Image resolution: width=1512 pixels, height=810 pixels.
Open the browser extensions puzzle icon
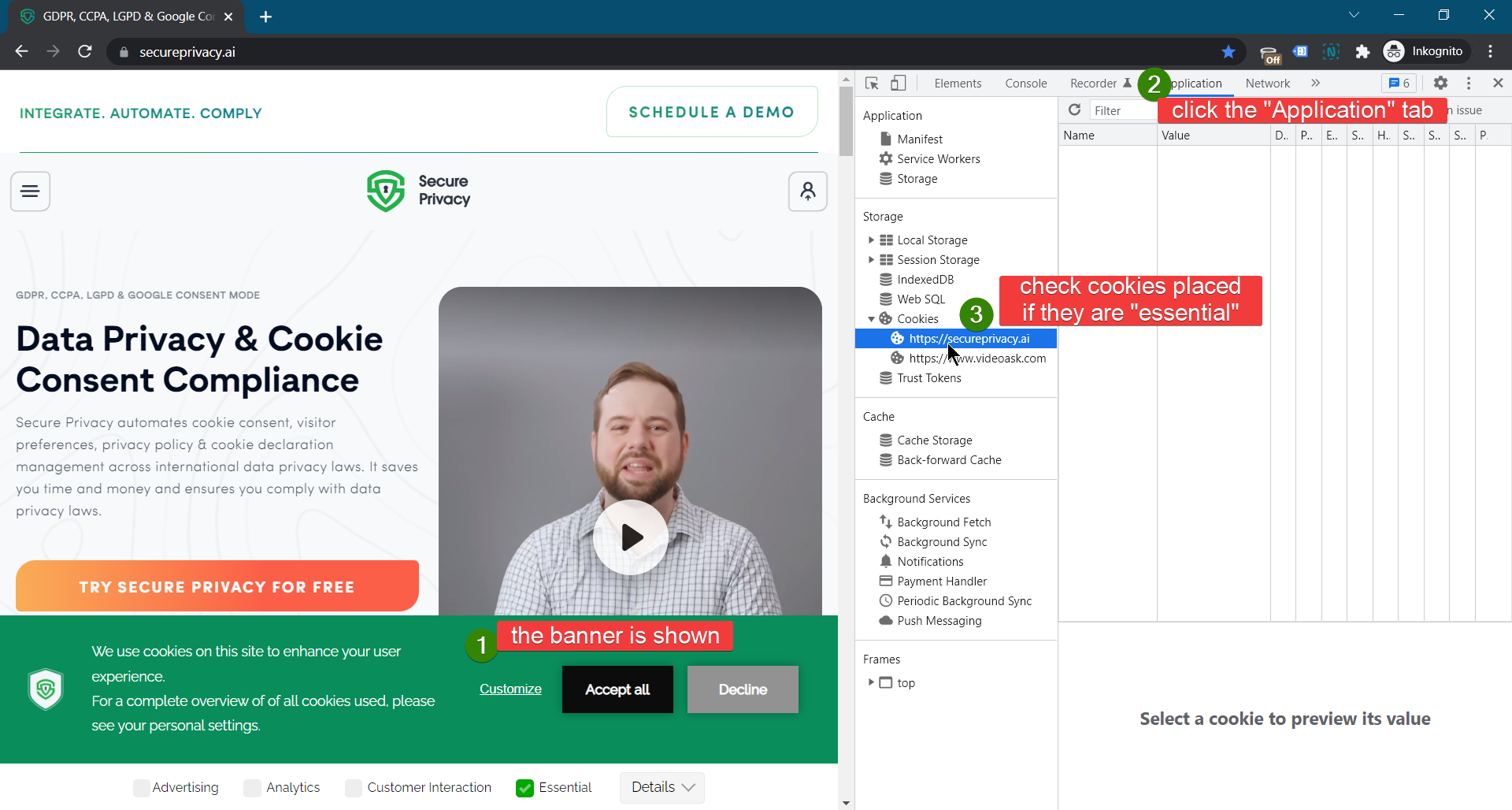[1362, 52]
